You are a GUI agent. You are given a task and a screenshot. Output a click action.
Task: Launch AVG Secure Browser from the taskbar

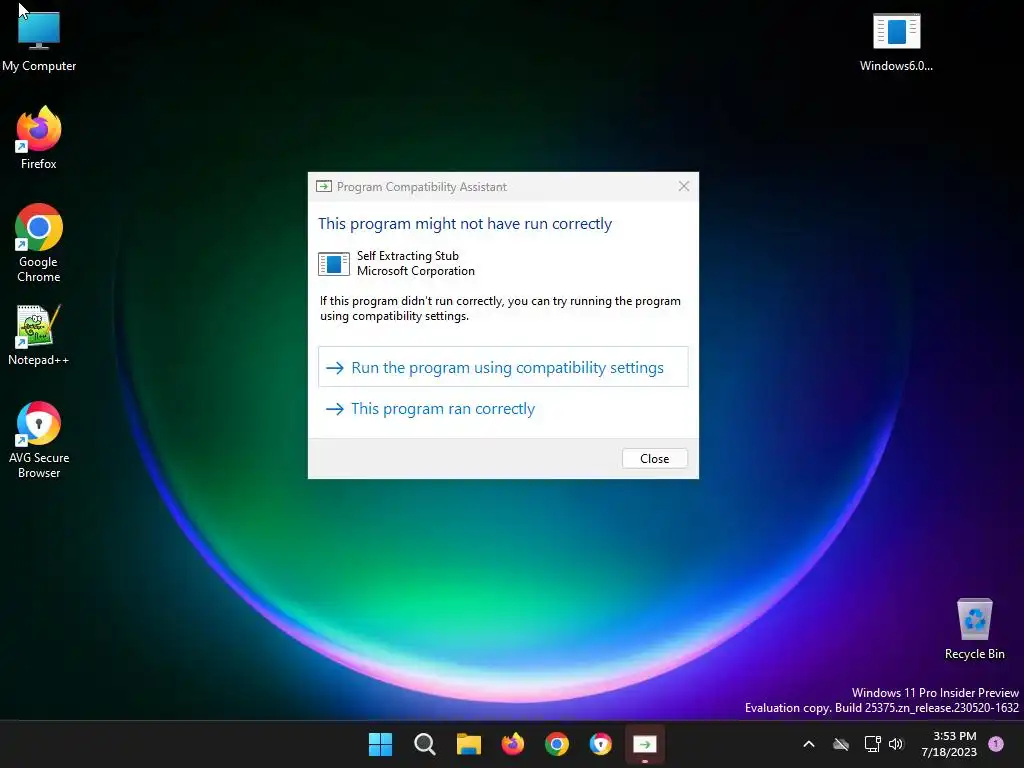coord(600,744)
